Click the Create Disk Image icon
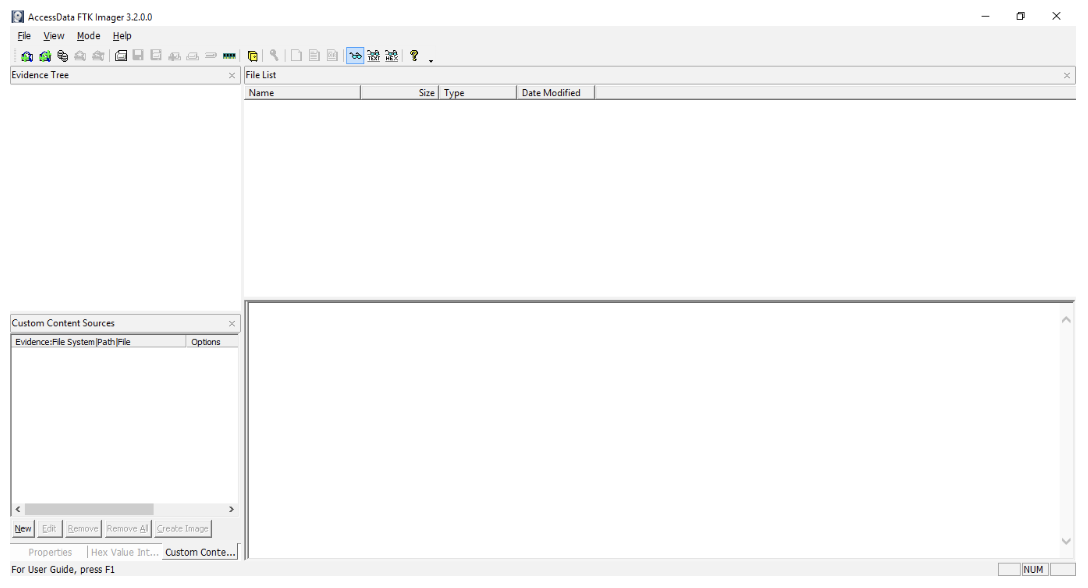The height and width of the screenshot is (588, 1088). [x=120, y=56]
